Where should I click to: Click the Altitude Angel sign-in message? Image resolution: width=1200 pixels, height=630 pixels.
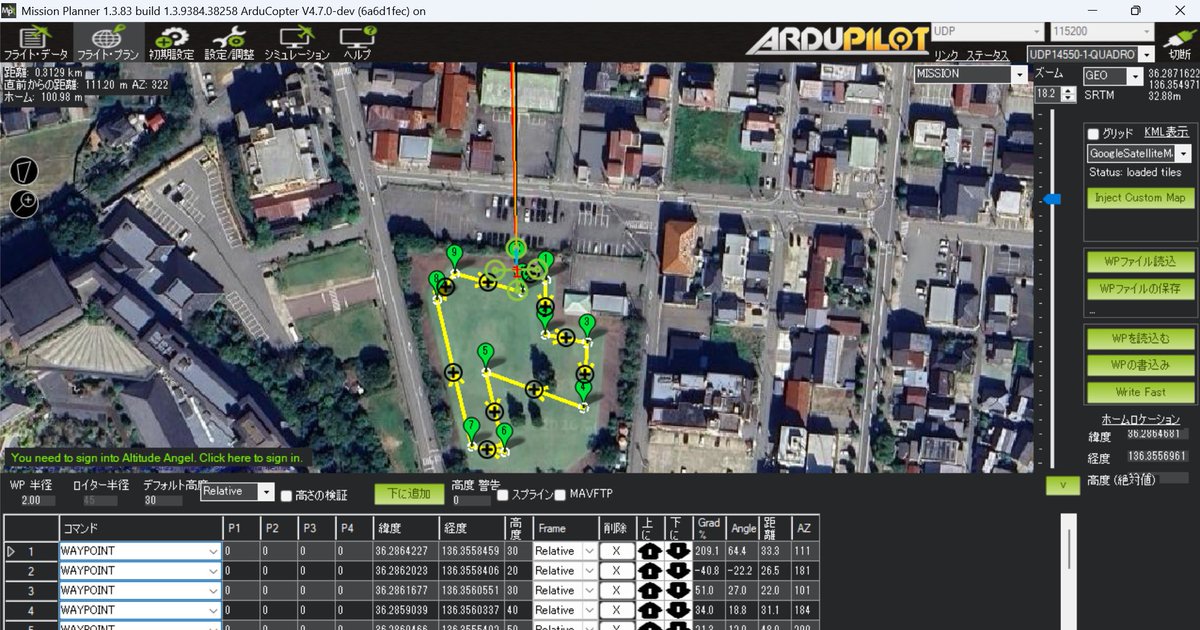pos(157,458)
